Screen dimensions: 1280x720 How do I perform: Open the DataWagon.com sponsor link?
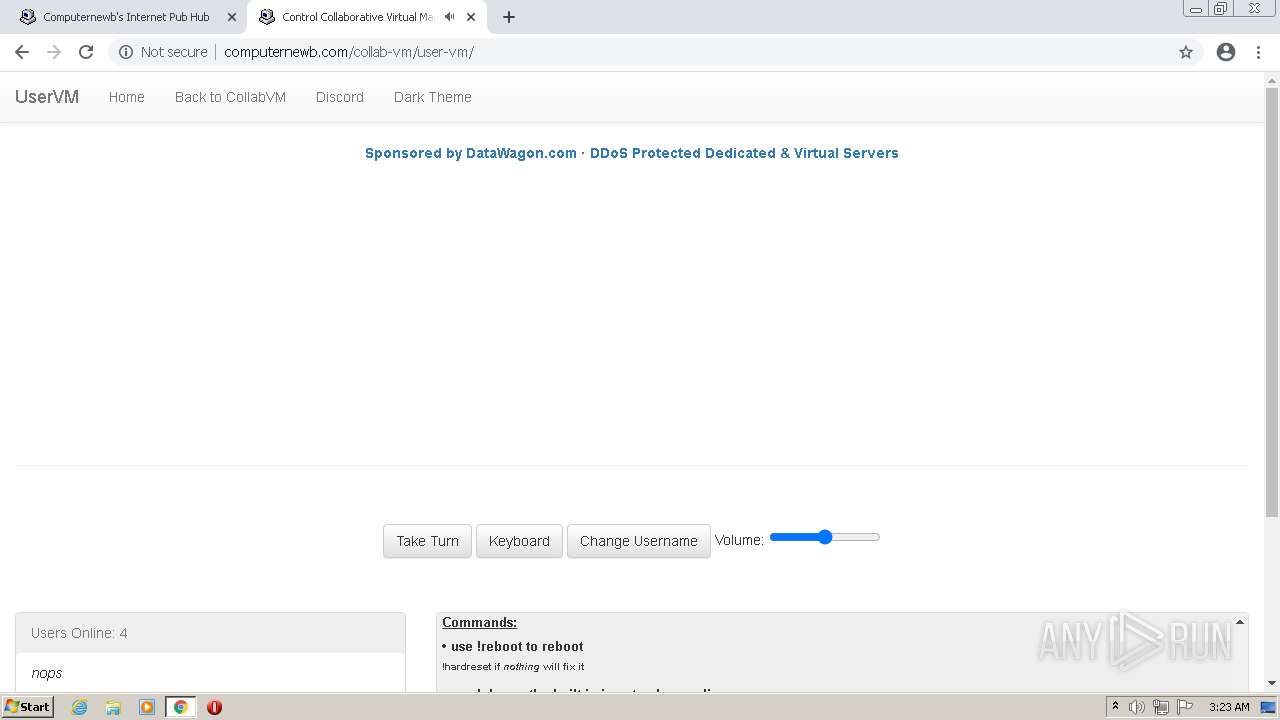pos(632,153)
